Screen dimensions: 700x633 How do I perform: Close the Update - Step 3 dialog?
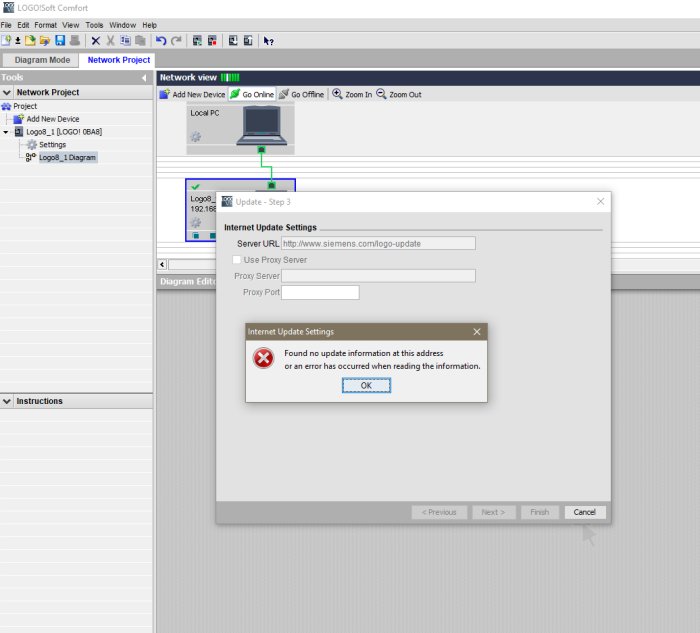[x=600, y=201]
